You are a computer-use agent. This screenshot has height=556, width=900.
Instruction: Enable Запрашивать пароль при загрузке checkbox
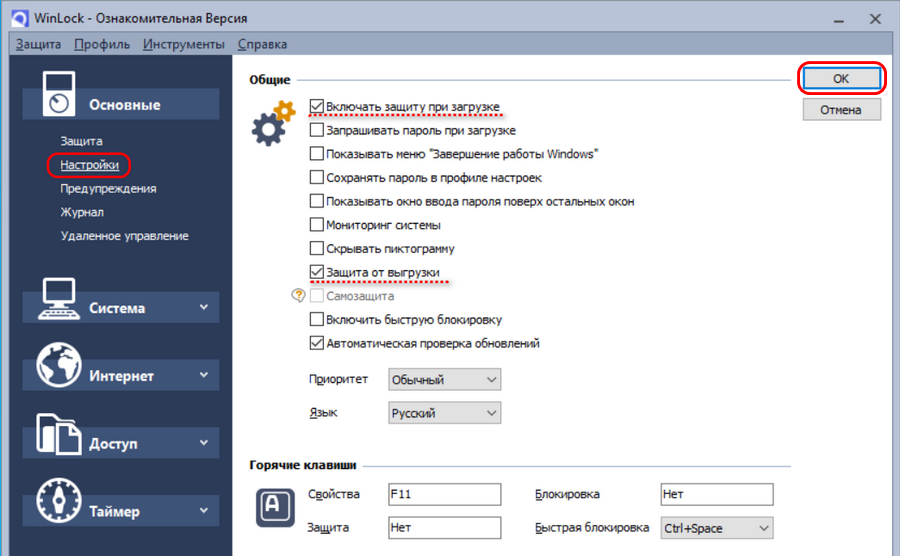[317, 130]
